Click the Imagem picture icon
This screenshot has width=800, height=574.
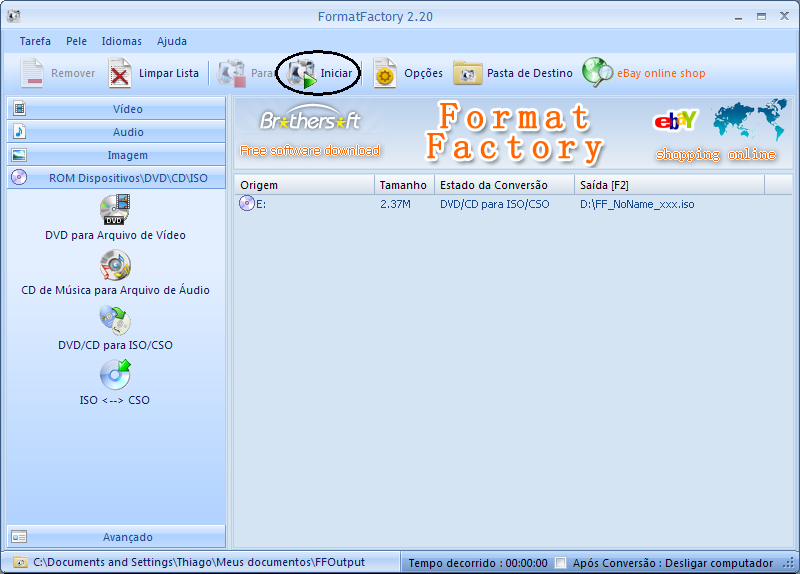click(19, 155)
